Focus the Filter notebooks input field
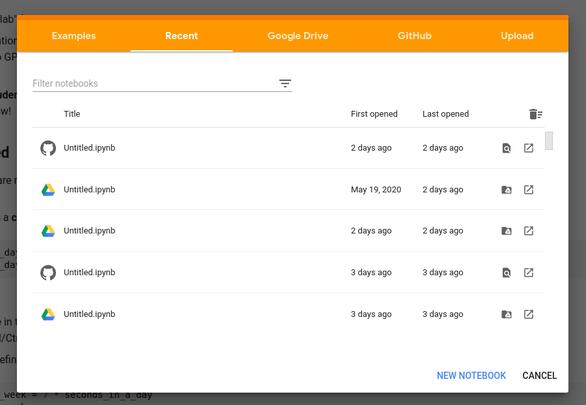Image resolution: width=586 pixels, height=405 pixels. (x=153, y=83)
